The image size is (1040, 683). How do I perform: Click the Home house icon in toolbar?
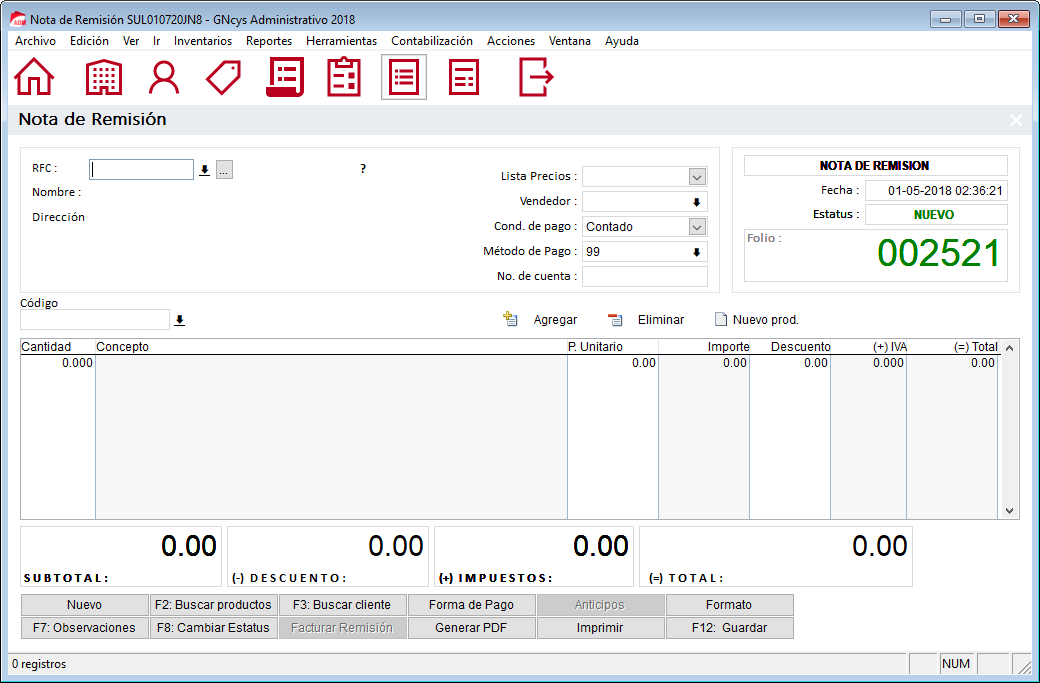click(x=34, y=77)
